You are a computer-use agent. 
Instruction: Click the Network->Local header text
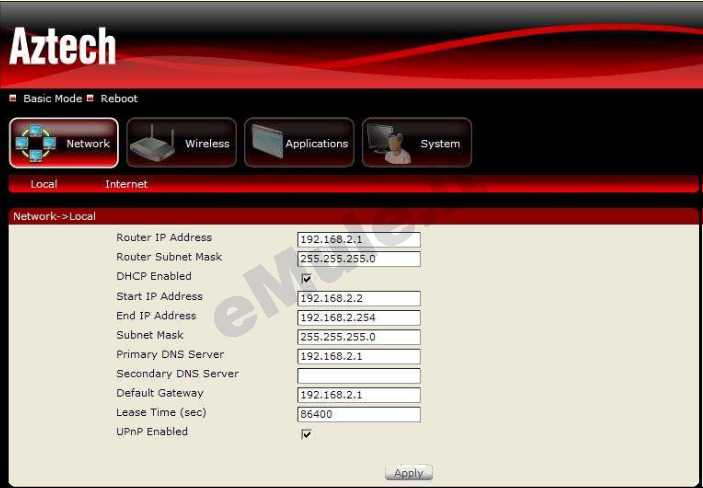tap(54, 216)
